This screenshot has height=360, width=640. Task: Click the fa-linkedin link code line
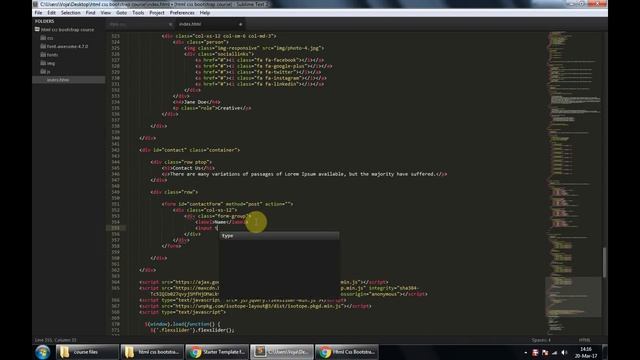260,84
